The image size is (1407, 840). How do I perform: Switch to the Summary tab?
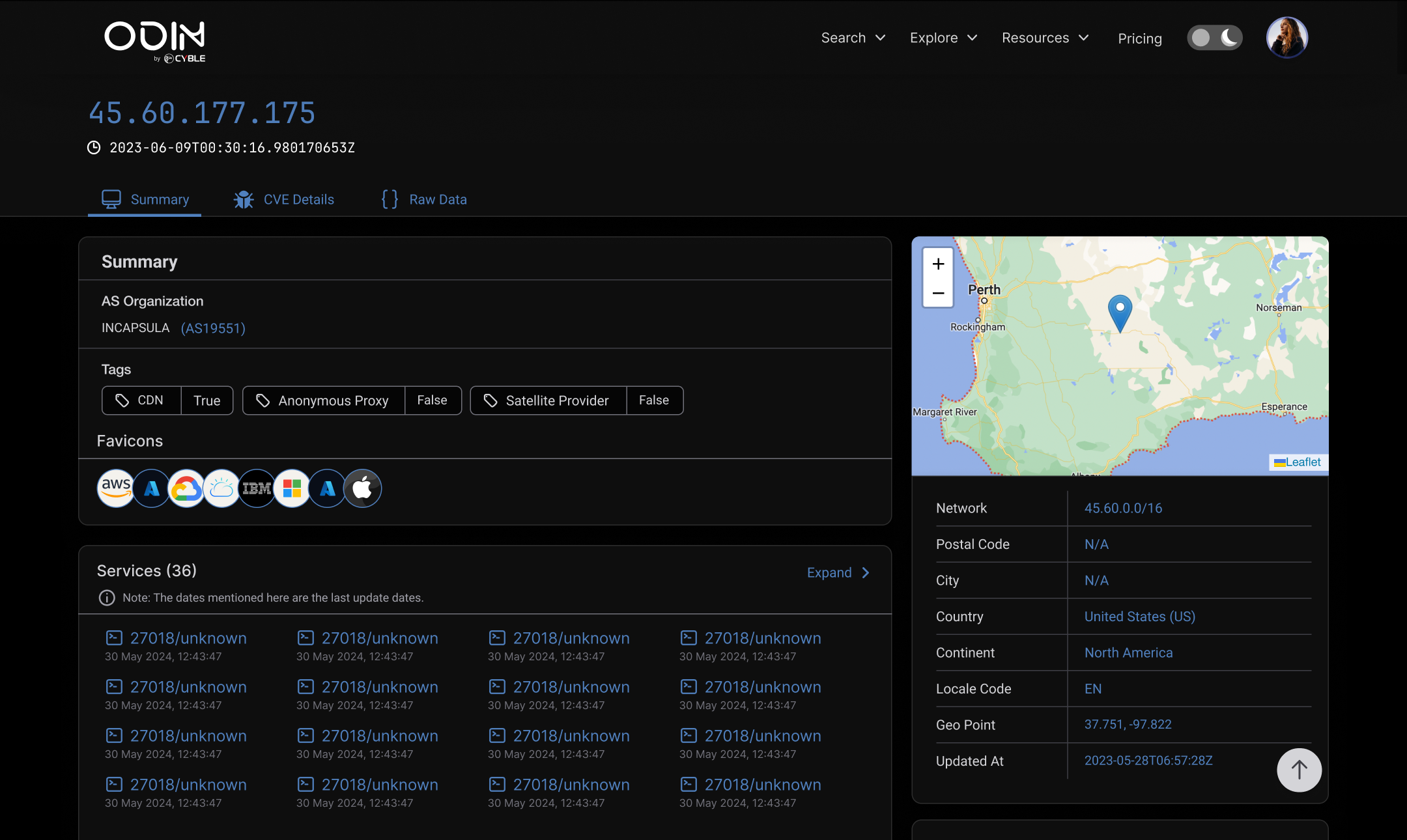tap(145, 199)
